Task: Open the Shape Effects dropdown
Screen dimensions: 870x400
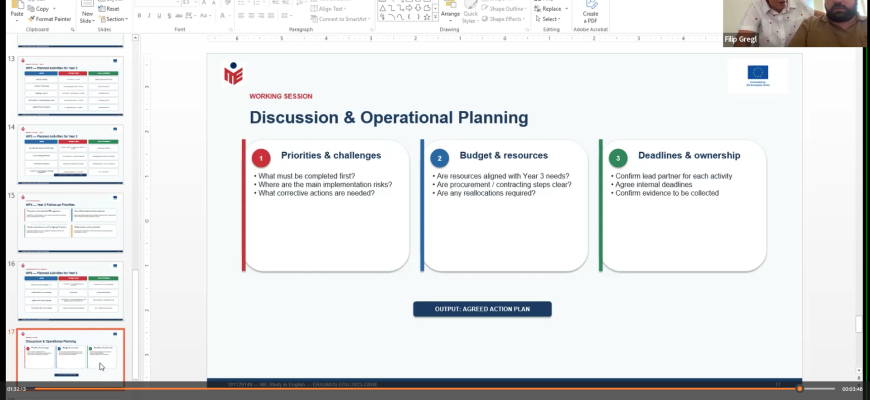Action: coord(503,19)
